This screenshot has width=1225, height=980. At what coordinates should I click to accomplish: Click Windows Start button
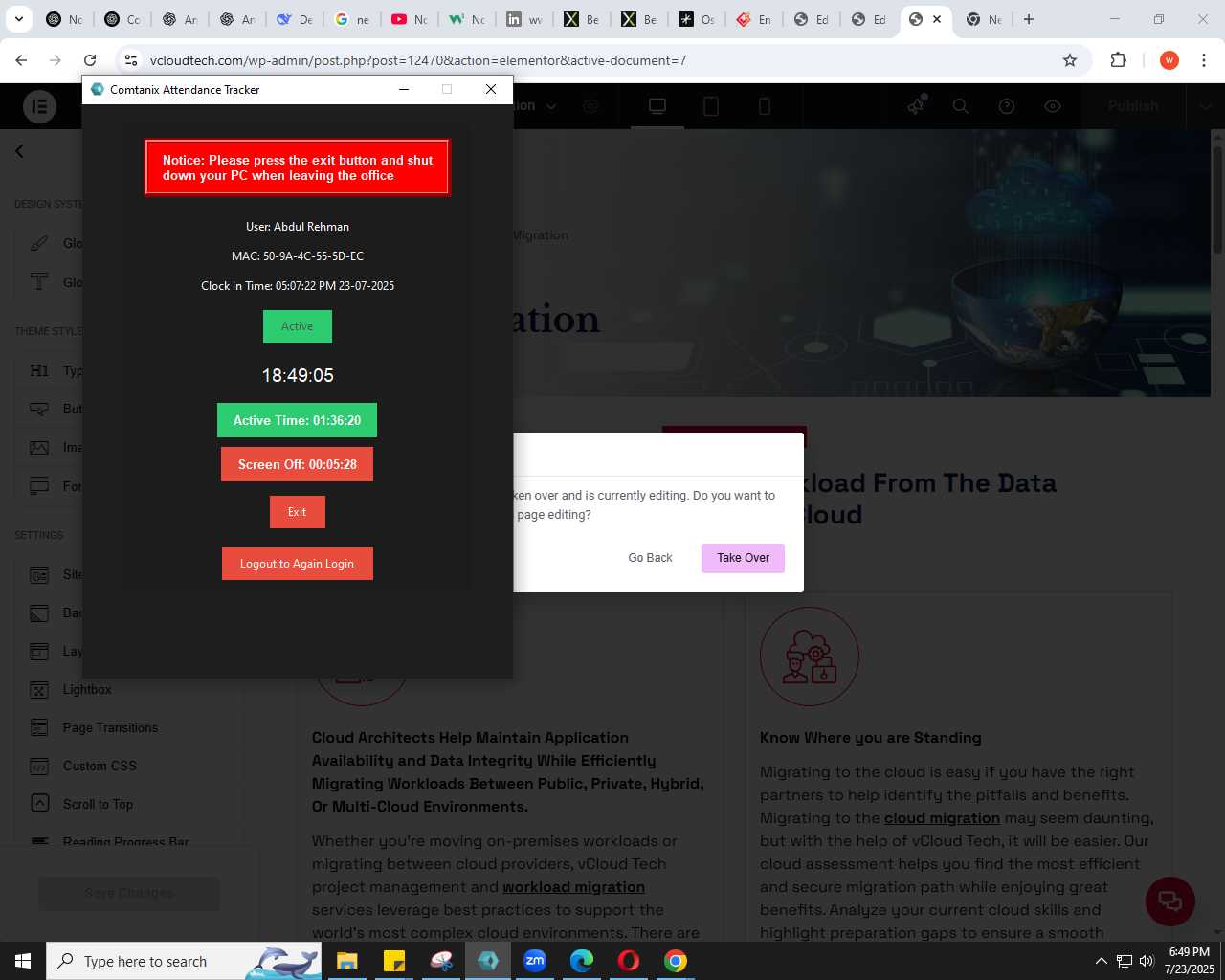tap(23, 961)
